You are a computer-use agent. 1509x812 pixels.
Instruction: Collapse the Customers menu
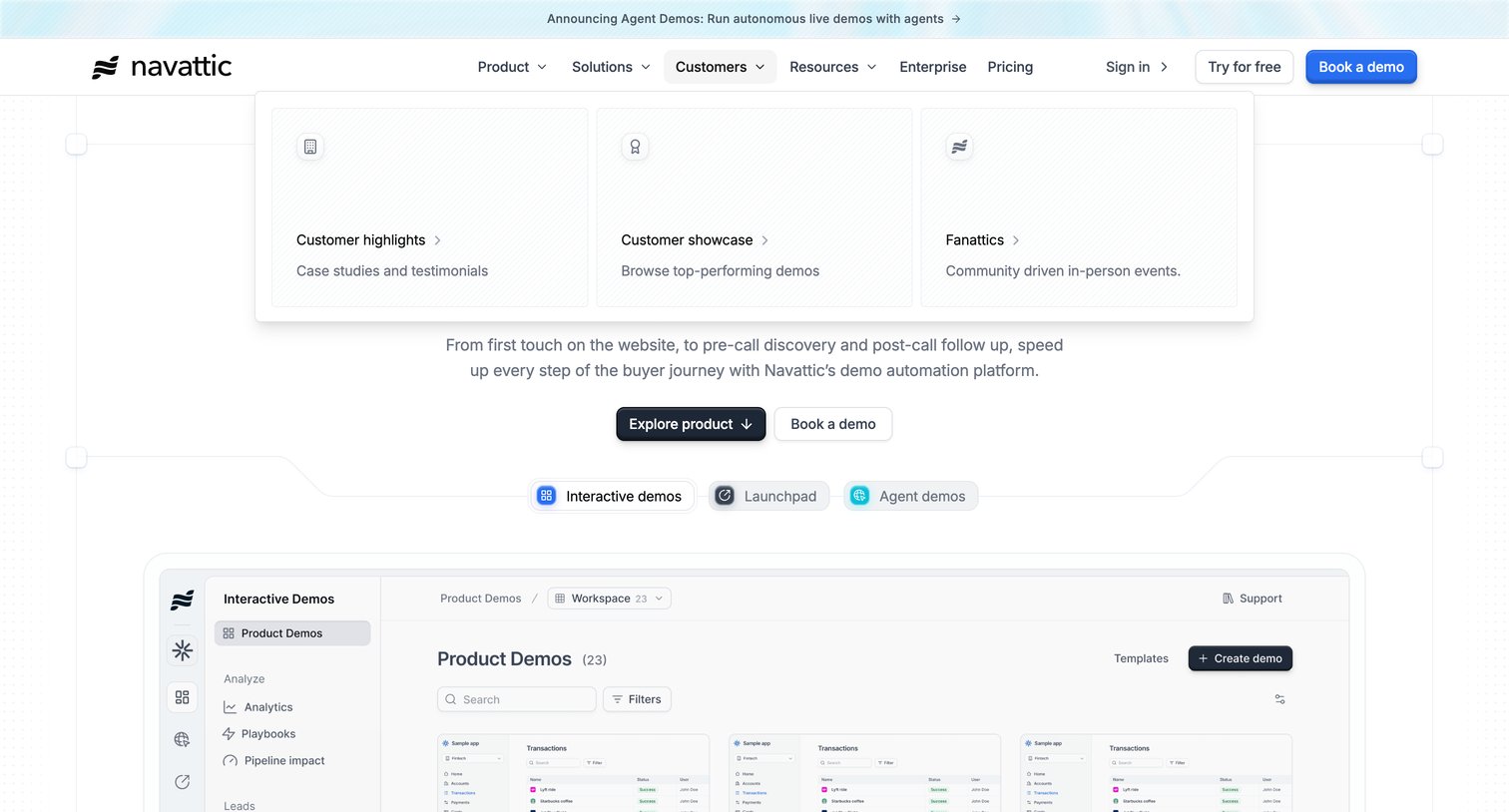[720, 67]
